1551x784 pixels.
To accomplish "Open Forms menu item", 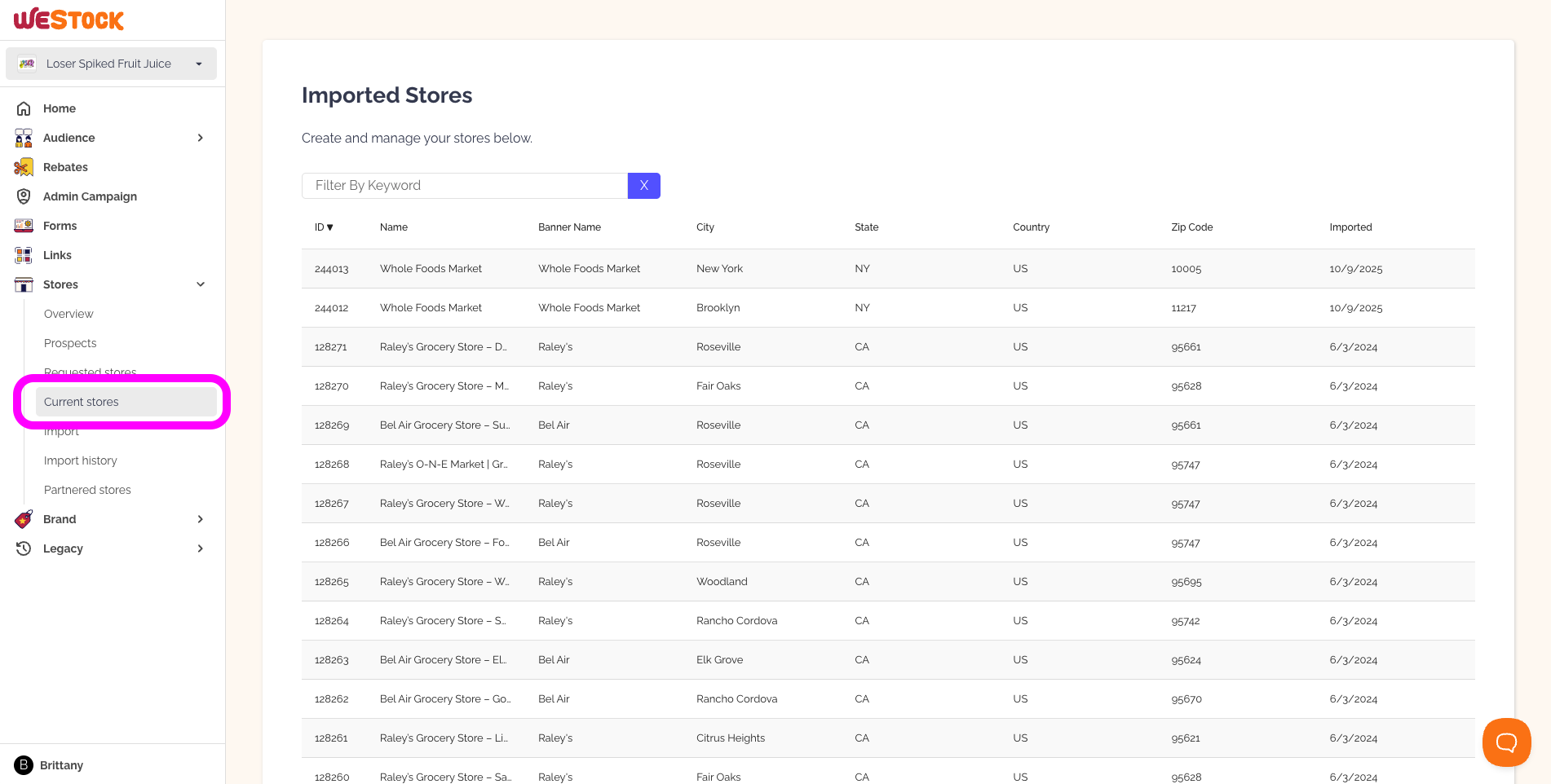I will [60, 226].
